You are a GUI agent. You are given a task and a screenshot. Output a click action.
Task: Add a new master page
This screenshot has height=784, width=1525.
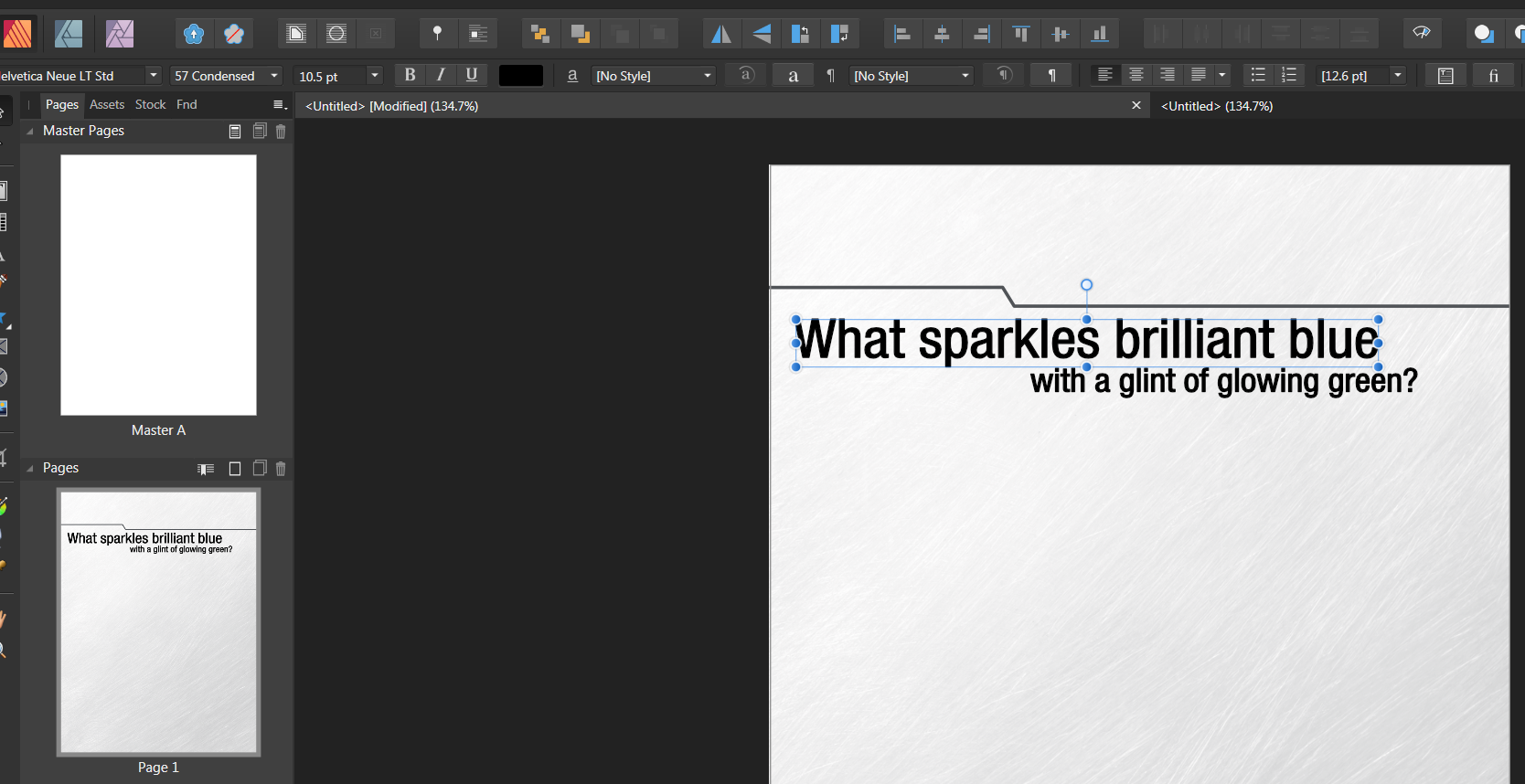tap(235, 132)
